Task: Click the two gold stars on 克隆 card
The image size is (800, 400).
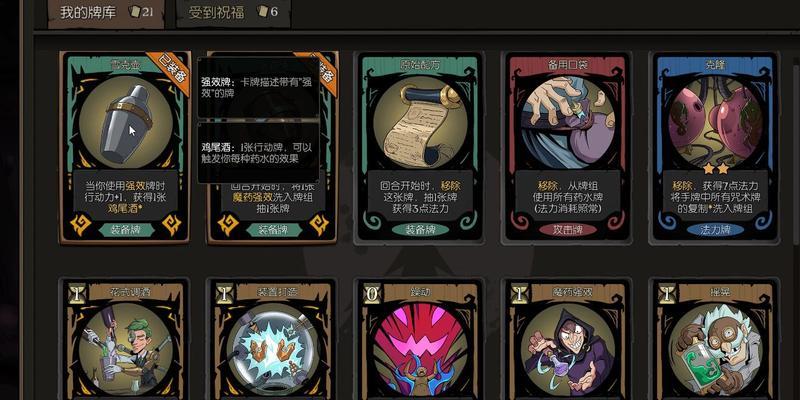Action: pyautogui.click(x=714, y=169)
